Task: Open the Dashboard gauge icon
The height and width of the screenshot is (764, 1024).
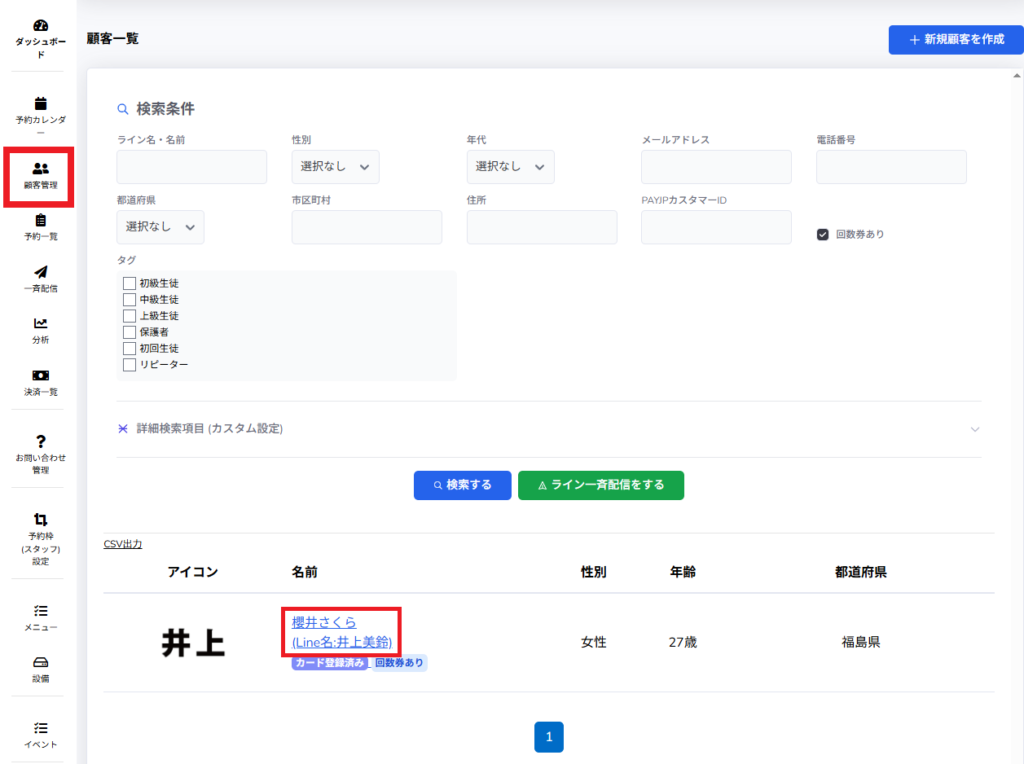Action: tap(40, 25)
